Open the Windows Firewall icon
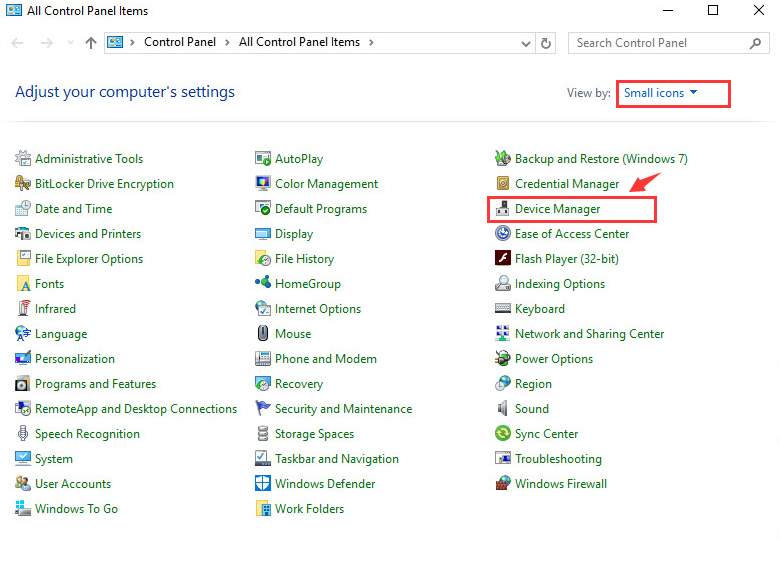The image size is (780, 563). pyautogui.click(x=503, y=484)
